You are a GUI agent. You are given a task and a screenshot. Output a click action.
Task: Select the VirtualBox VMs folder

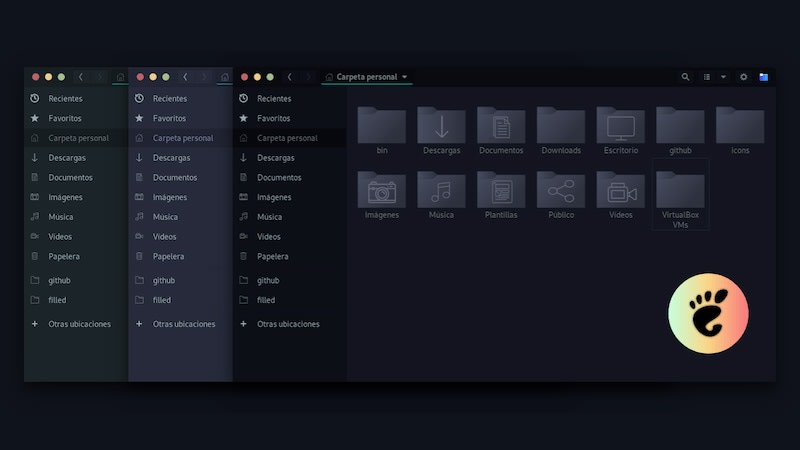point(680,194)
